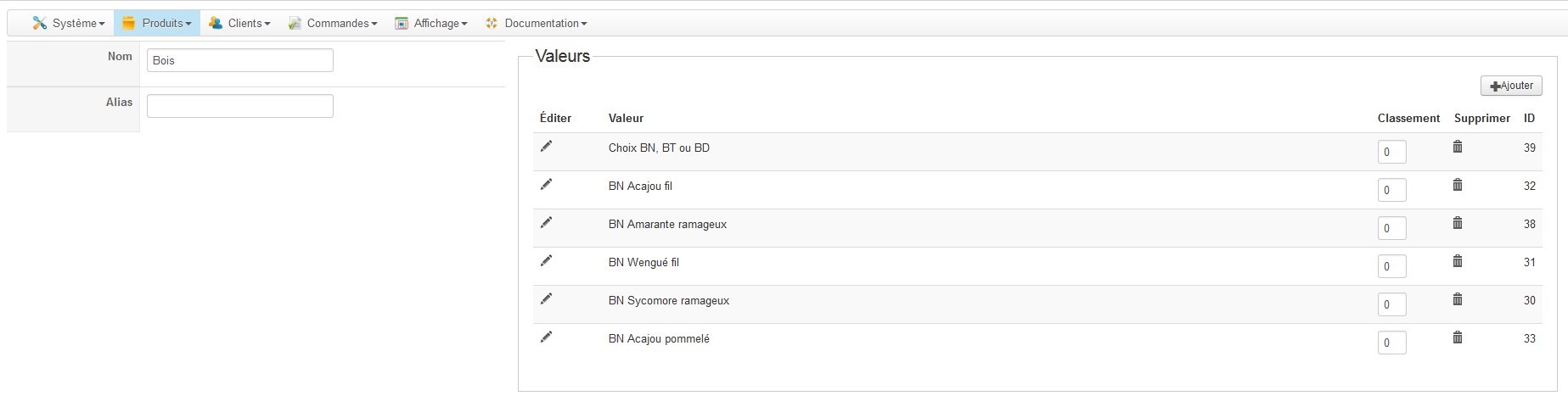Open the Documentation menu
The image size is (1568, 407).
click(536, 24)
